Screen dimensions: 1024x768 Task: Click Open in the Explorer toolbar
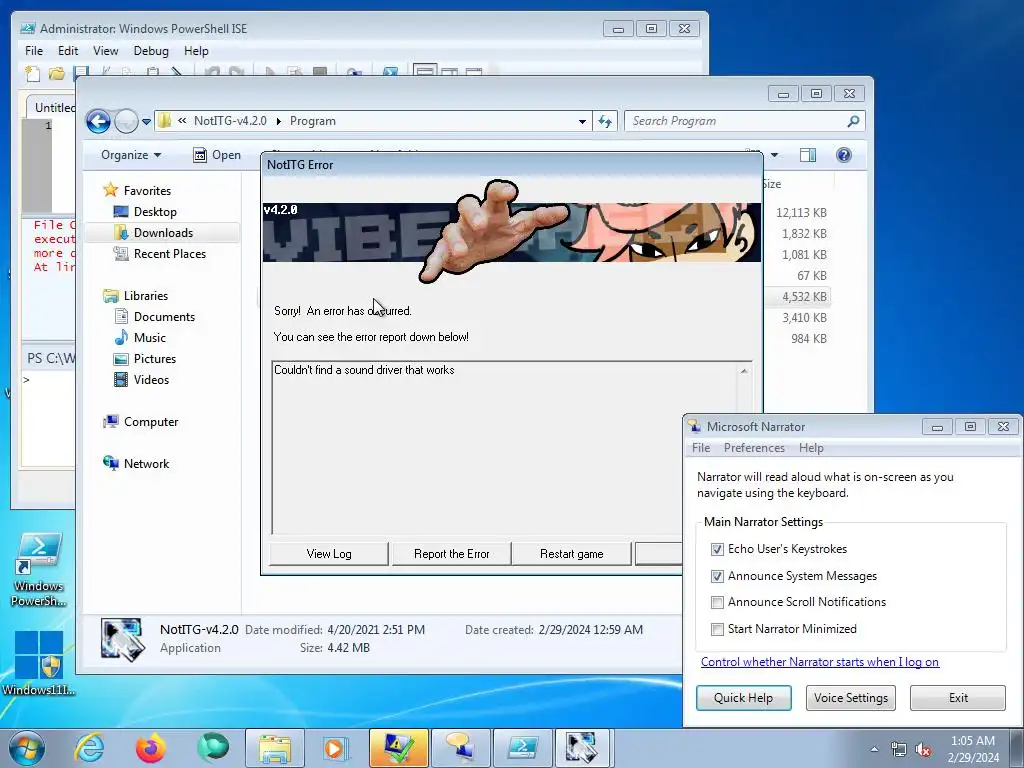[x=217, y=155]
